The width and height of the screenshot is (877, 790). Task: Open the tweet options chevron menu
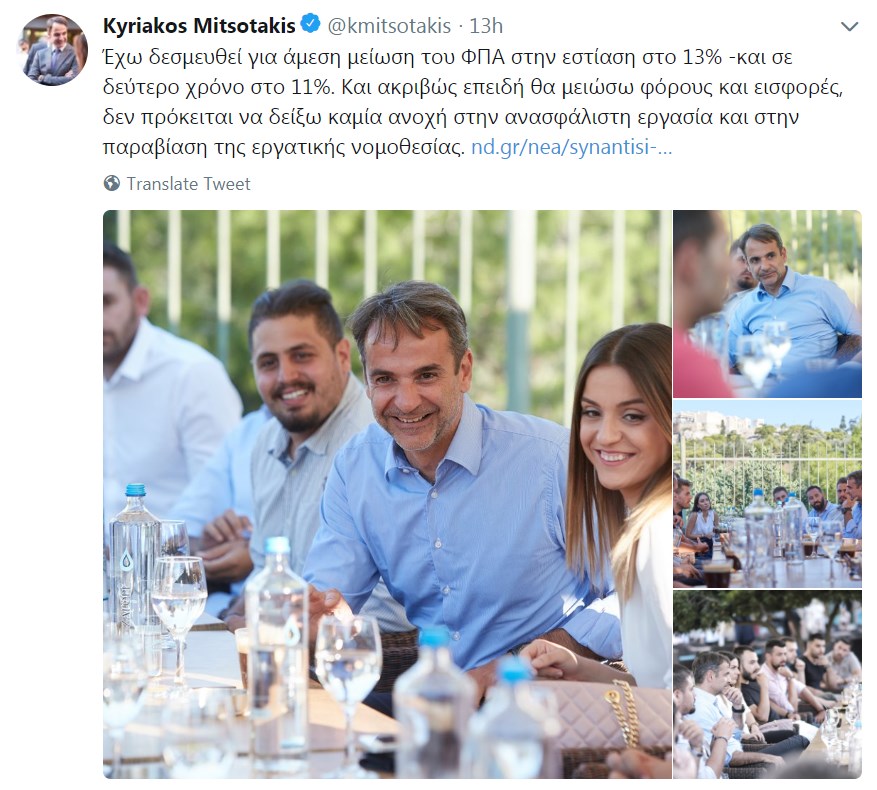pyautogui.click(x=849, y=26)
